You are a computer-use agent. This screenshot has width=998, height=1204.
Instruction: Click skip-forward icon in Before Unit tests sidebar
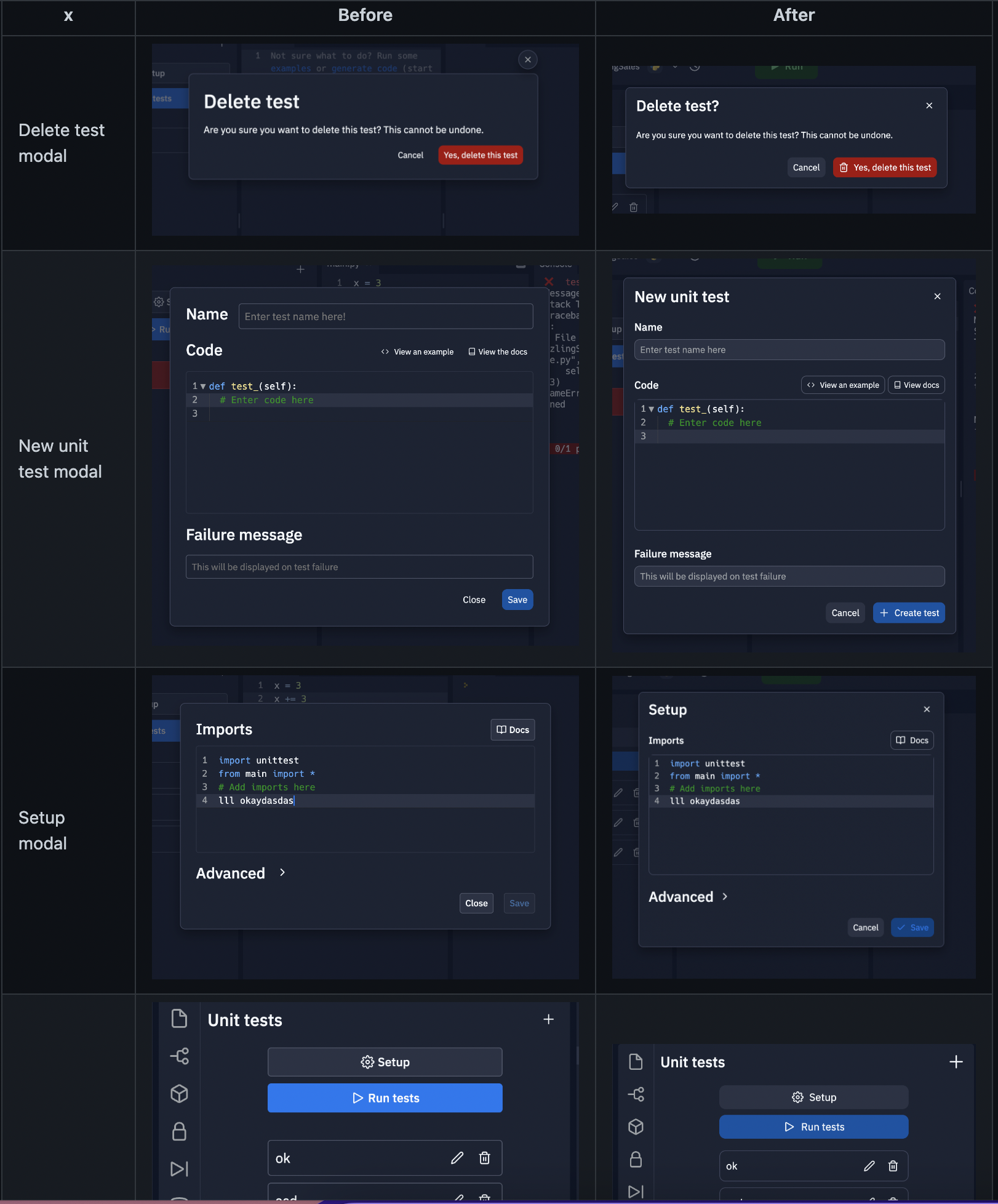(x=179, y=1169)
